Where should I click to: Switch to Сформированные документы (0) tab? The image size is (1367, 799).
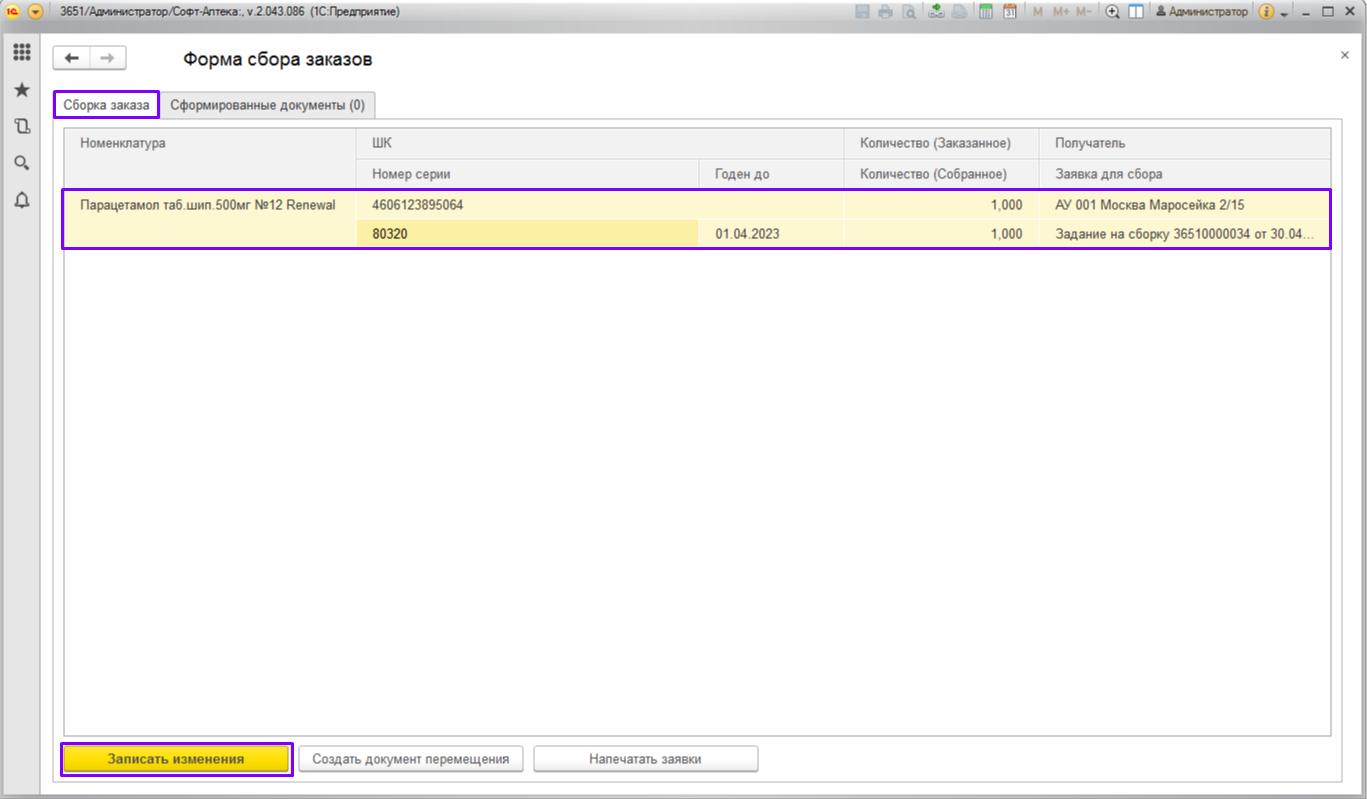tap(267, 104)
